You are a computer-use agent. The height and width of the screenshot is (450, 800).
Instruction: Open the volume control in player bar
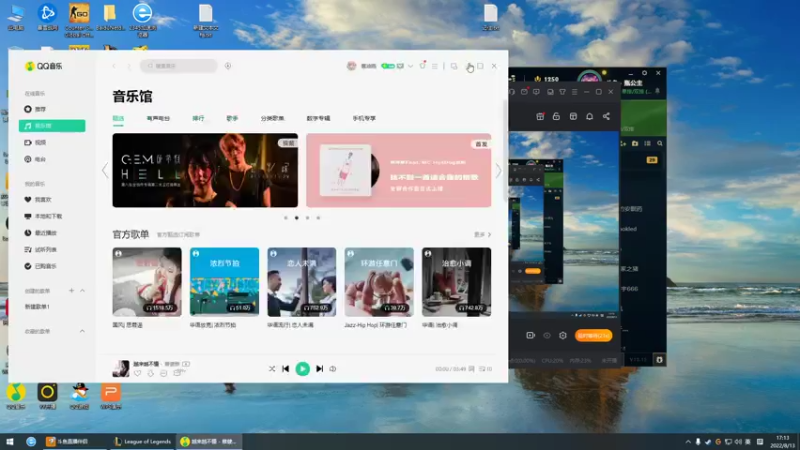(333, 369)
